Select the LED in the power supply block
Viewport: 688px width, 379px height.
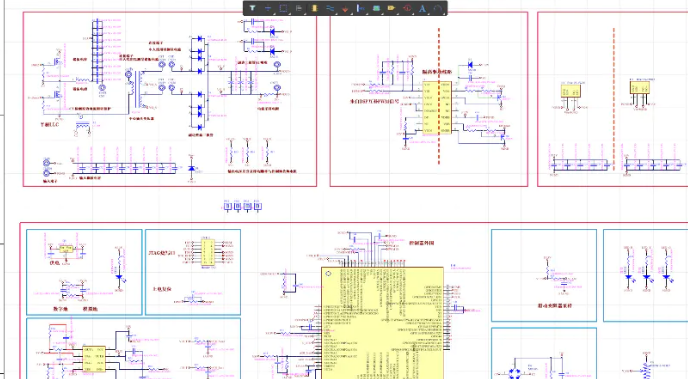point(119,277)
